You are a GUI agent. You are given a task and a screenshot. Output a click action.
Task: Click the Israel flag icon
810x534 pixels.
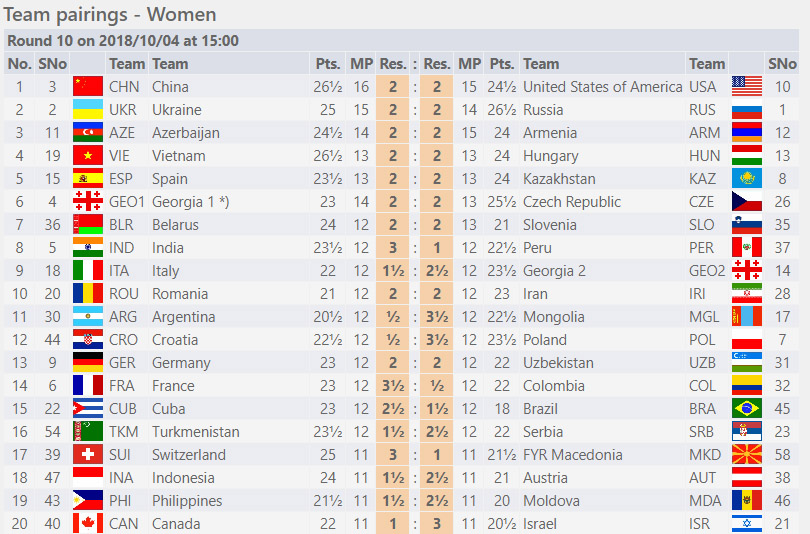(x=746, y=524)
